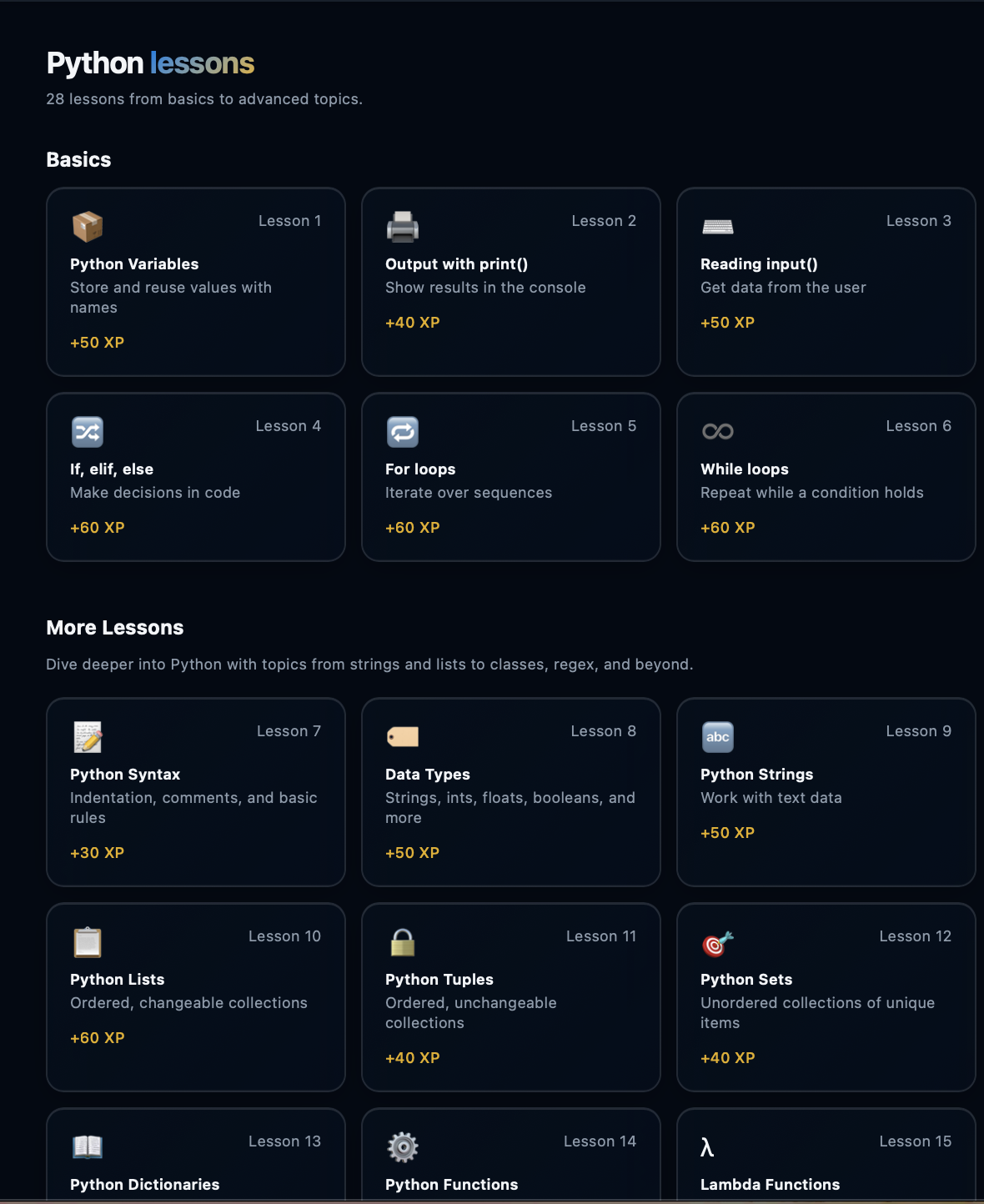
Task: Open the Python Dictionaries lesson
Action: [x=145, y=1185]
